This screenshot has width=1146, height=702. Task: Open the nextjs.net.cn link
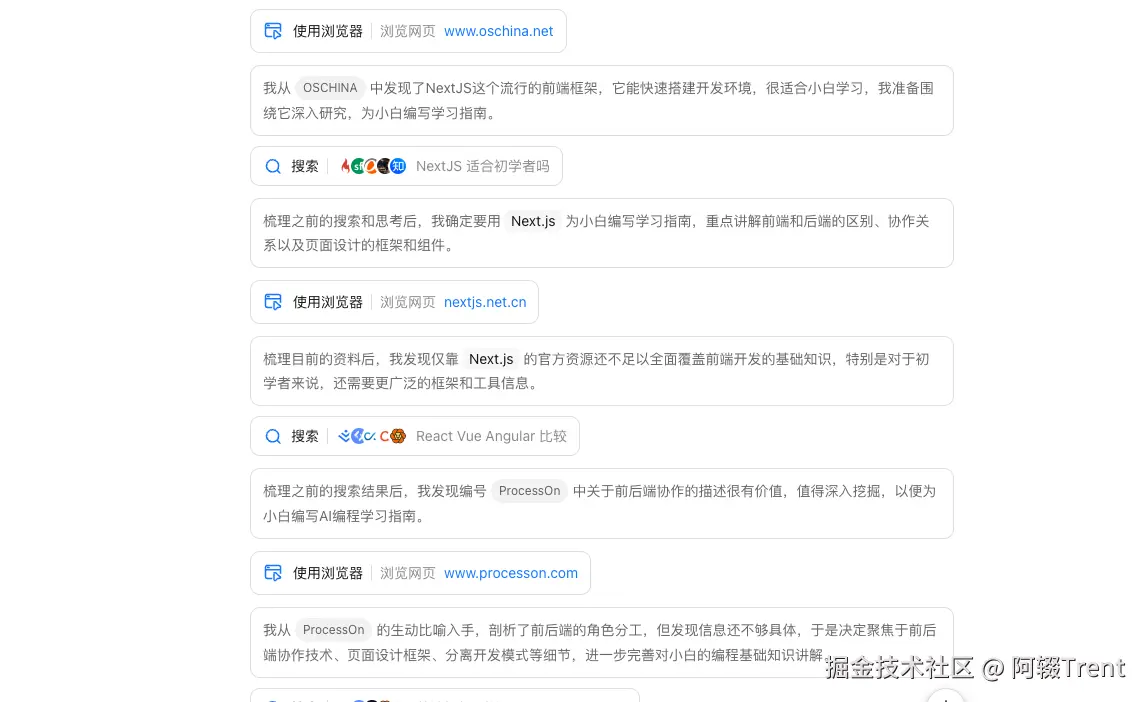485,302
